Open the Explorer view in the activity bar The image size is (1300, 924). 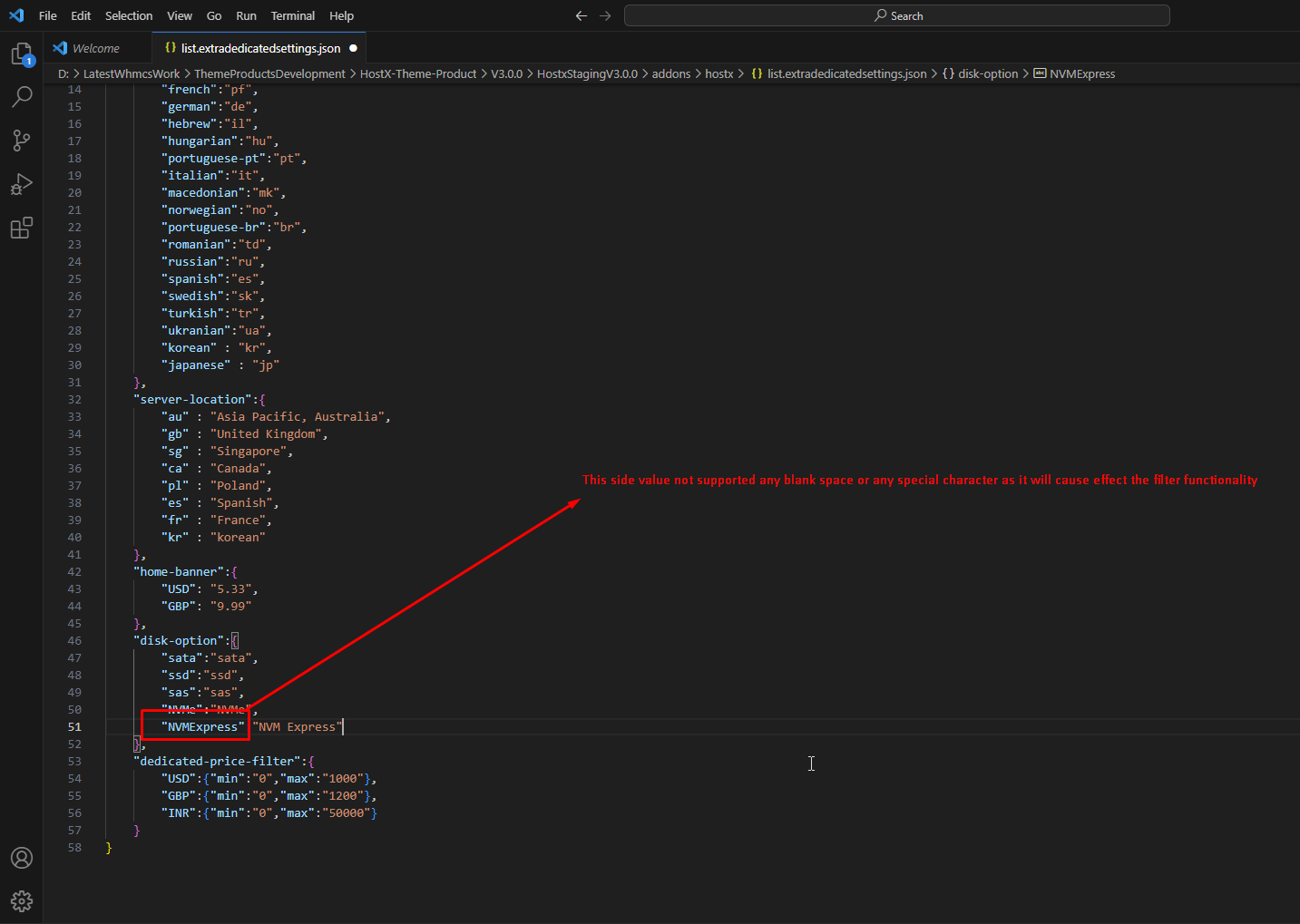click(22, 54)
